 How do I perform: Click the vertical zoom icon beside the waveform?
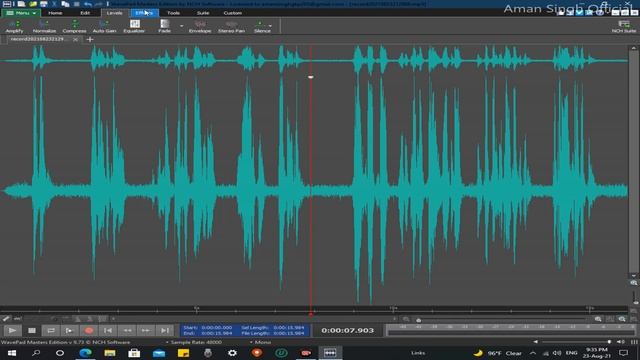(x=634, y=283)
